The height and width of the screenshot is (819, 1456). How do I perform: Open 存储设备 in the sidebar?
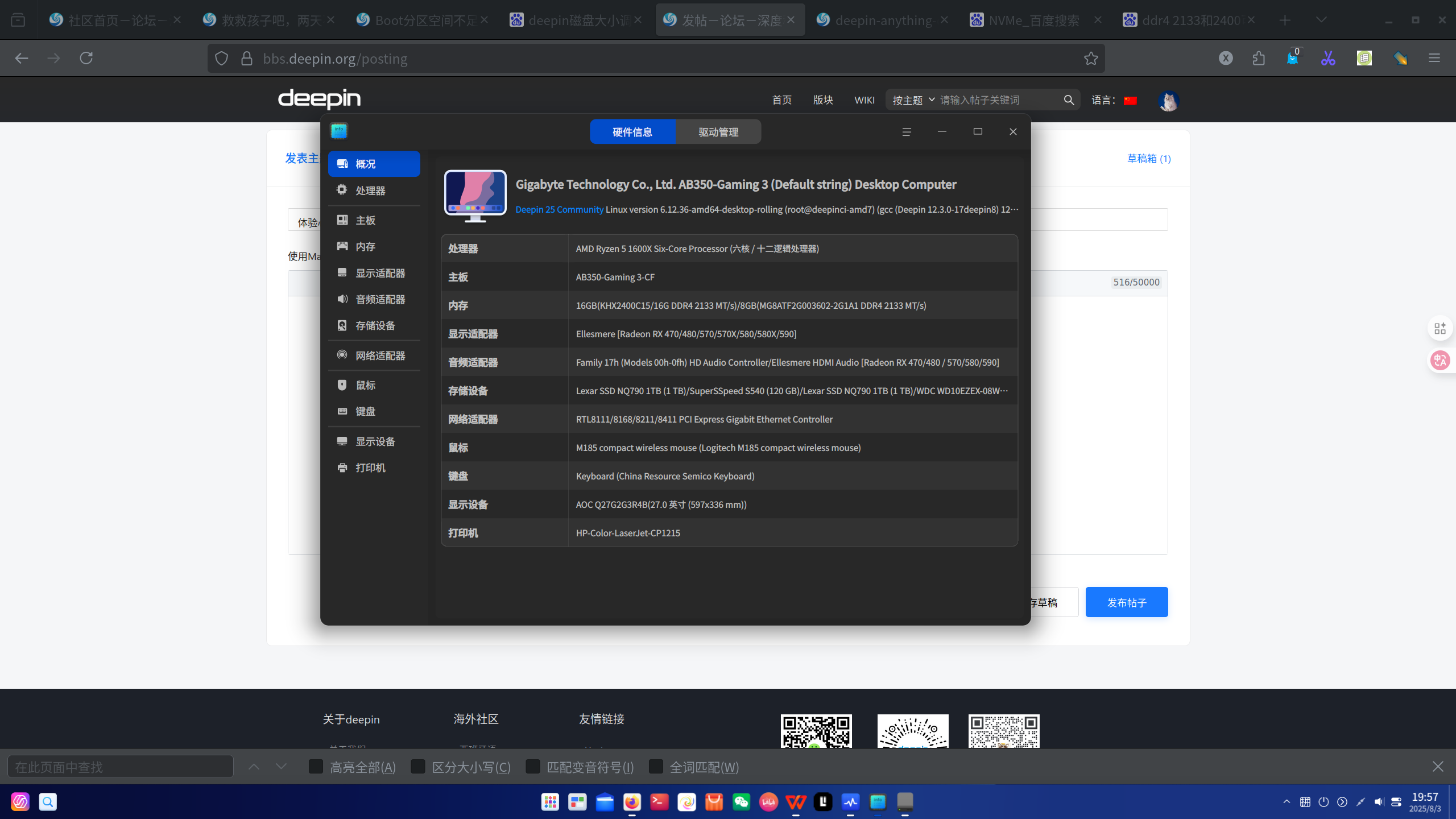[374, 325]
